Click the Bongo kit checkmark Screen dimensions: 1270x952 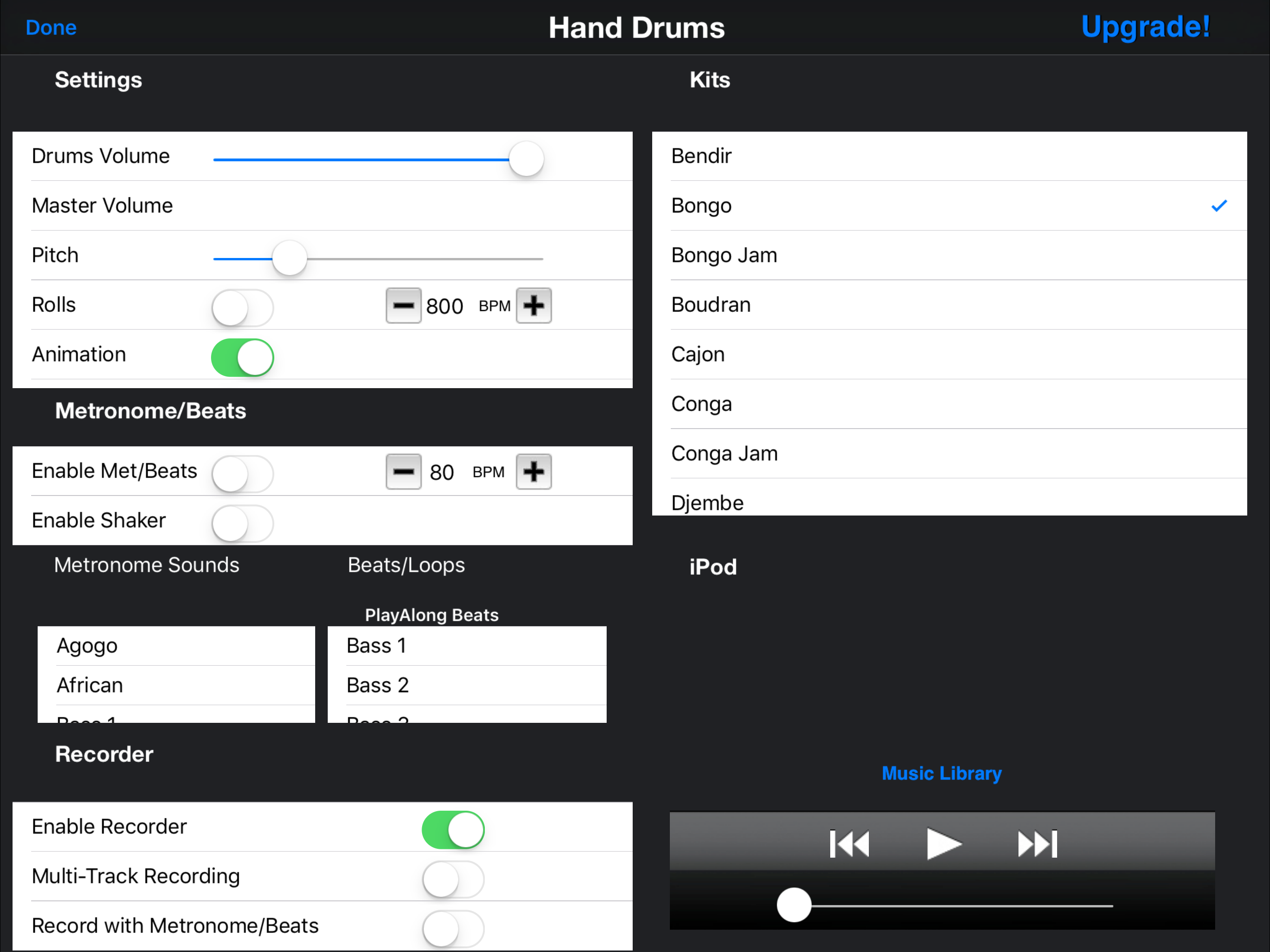[x=1218, y=205]
